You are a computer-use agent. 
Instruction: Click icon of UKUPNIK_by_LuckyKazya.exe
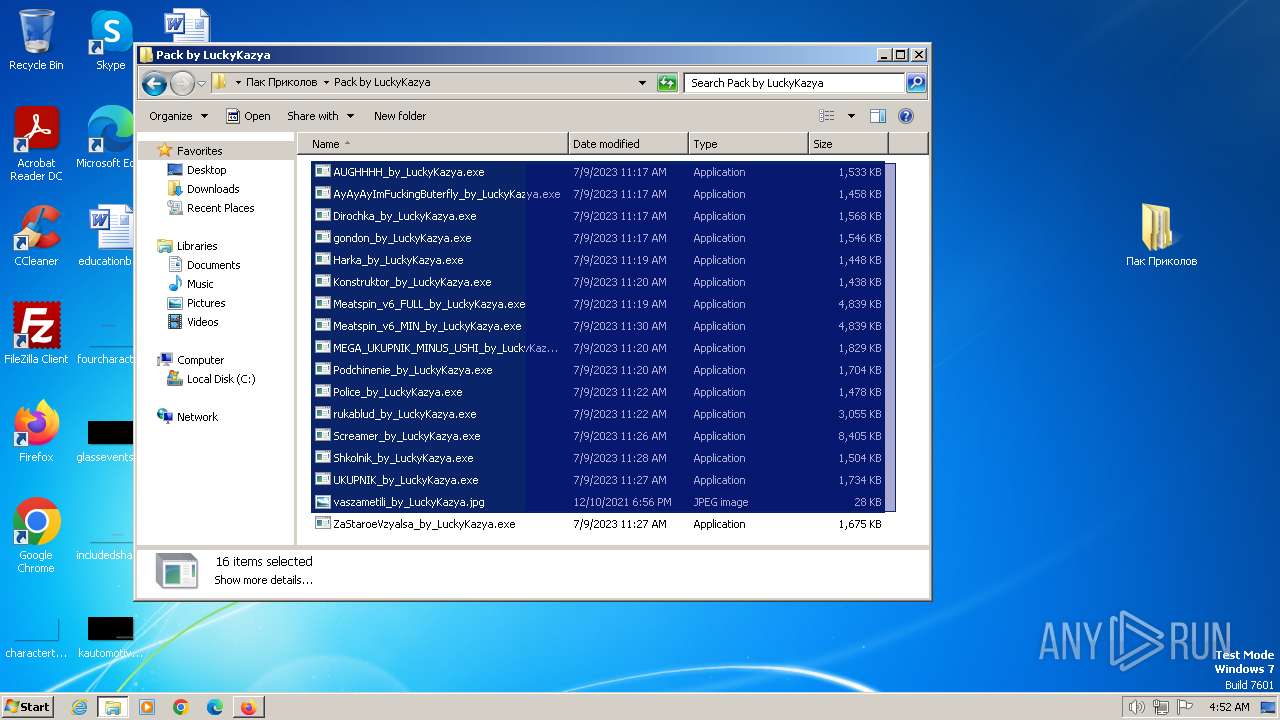coord(323,479)
